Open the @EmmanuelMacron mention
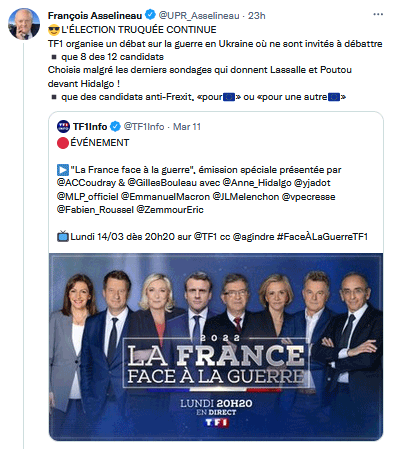Viewport: 394px width, 449px height. pyautogui.click(x=165, y=197)
